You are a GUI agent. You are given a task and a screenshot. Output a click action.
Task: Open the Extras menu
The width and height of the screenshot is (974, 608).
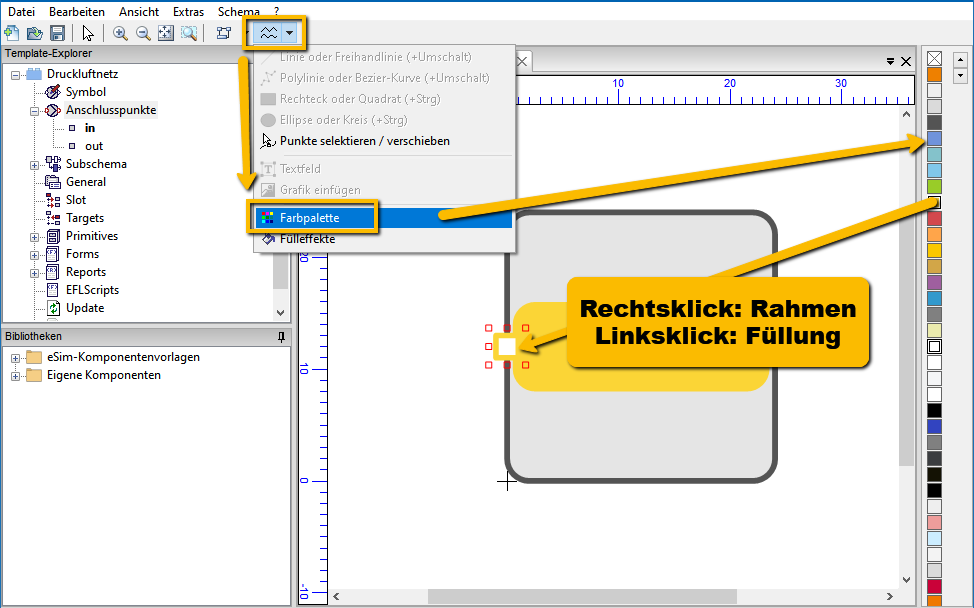click(x=188, y=12)
